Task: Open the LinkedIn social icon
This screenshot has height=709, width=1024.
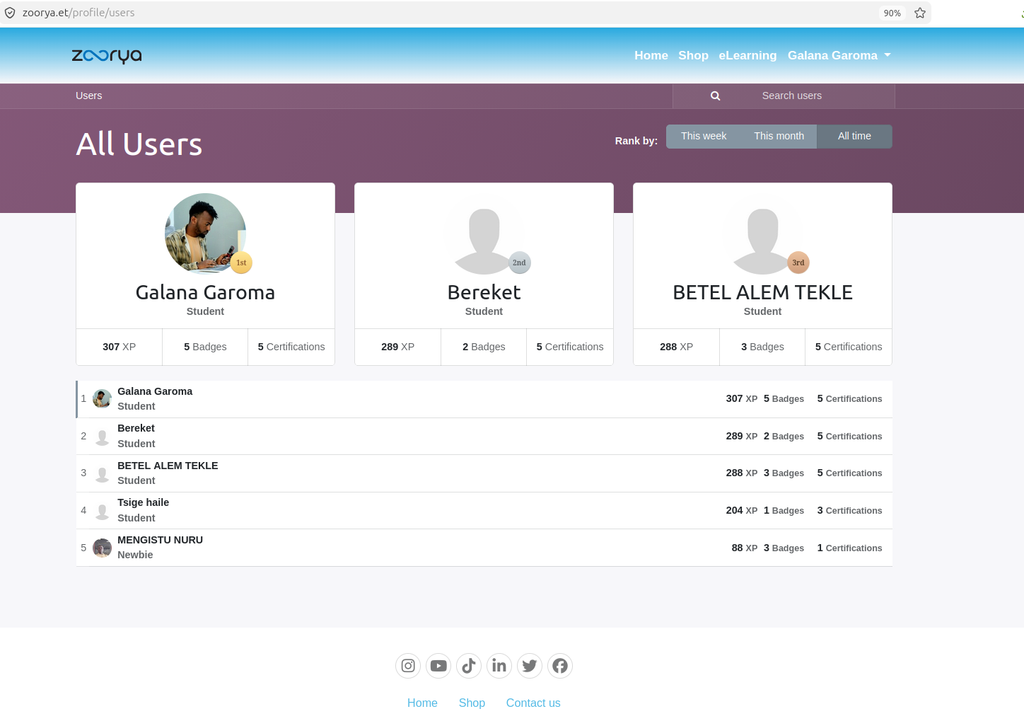Action: pos(499,666)
